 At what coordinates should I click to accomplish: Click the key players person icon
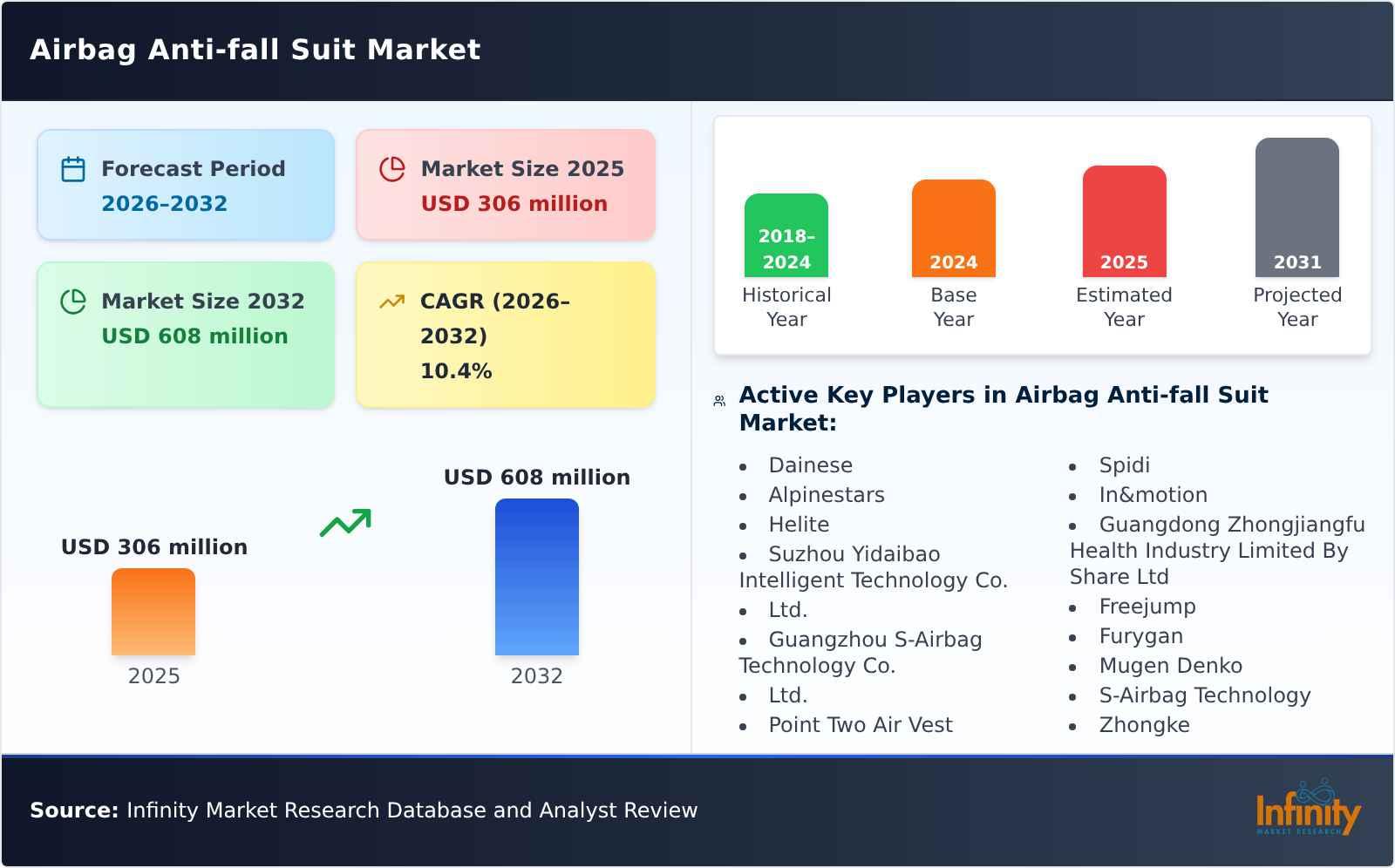tap(718, 399)
